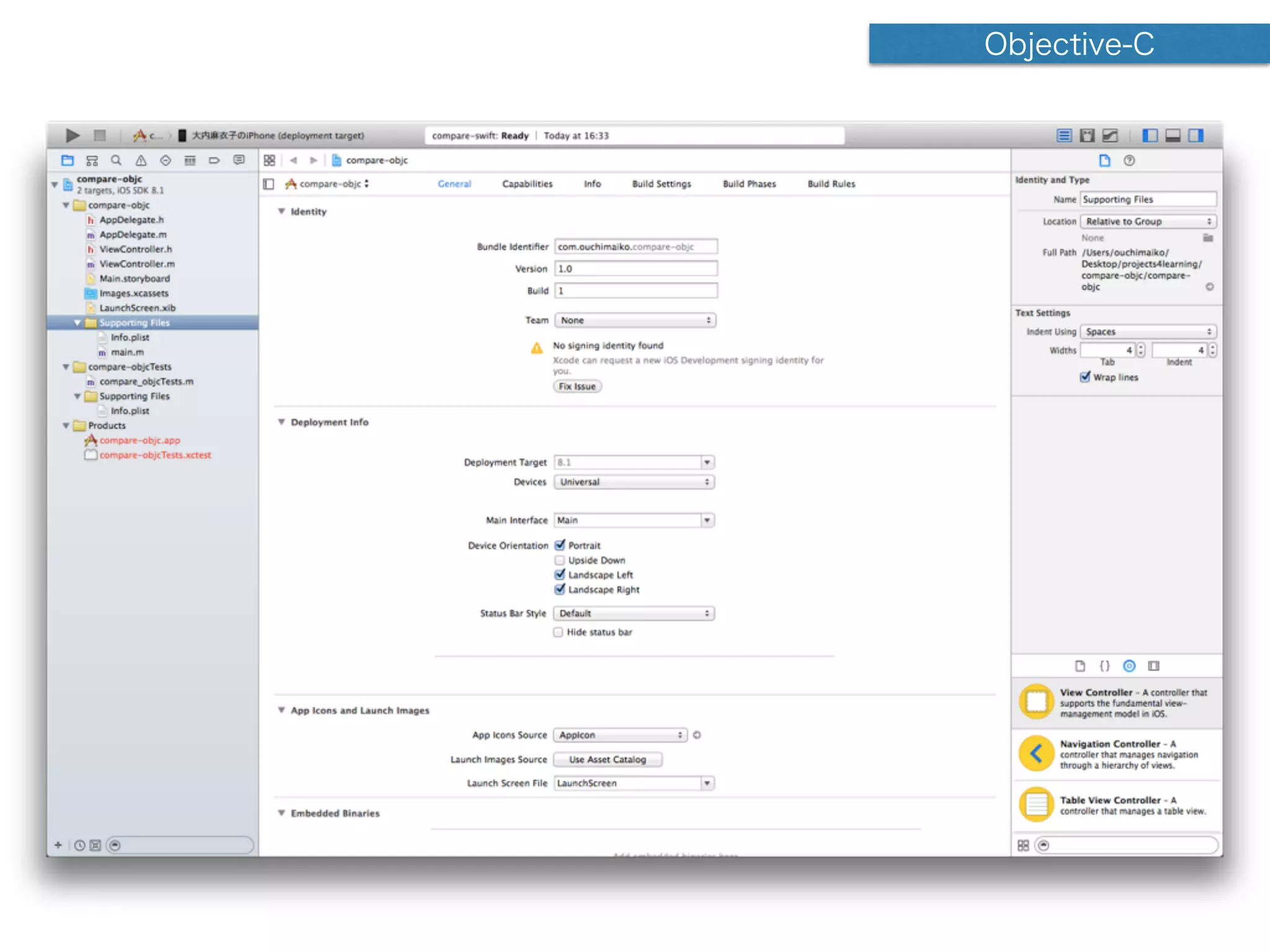Screen dimensions: 1270x952
Task: Enable Hide status bar checkbox
Action: coord(558,632)
